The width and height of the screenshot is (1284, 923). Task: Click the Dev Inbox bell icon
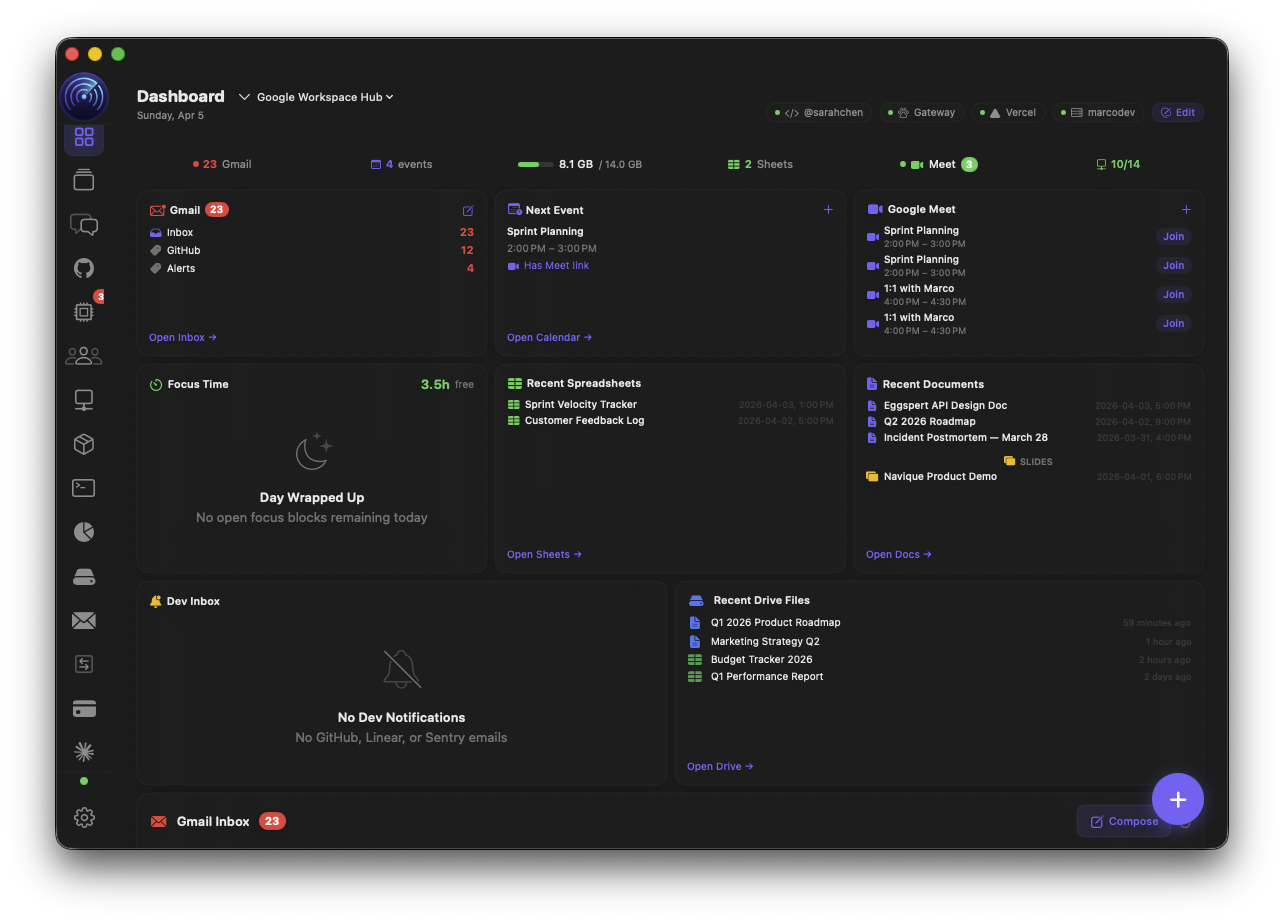coord(156,601)
